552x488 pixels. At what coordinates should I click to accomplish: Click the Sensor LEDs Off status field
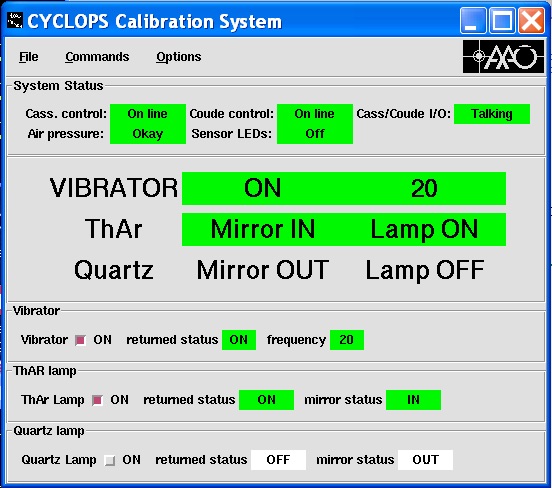pos(315,134)
